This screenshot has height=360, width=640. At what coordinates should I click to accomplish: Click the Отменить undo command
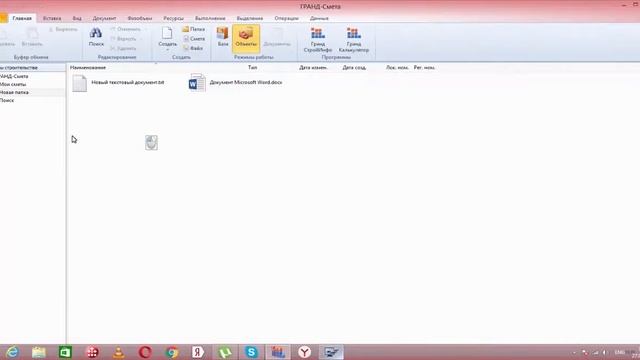click(x=125, y=29)
